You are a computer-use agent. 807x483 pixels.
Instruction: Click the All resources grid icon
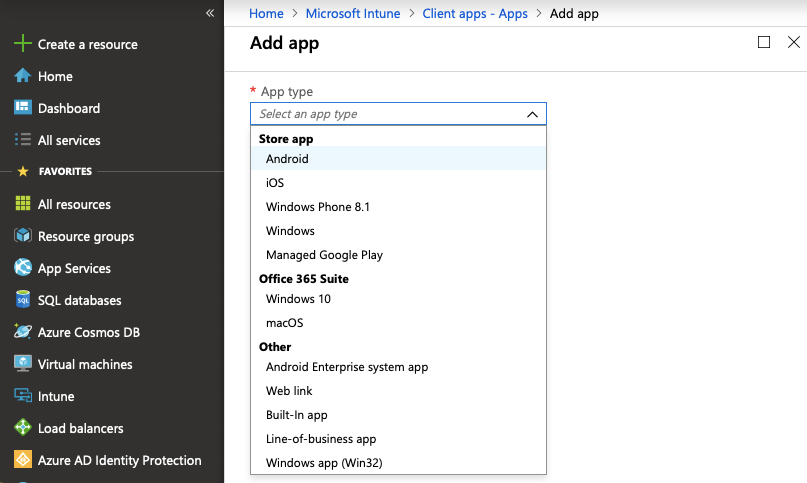tap(23, 203)
